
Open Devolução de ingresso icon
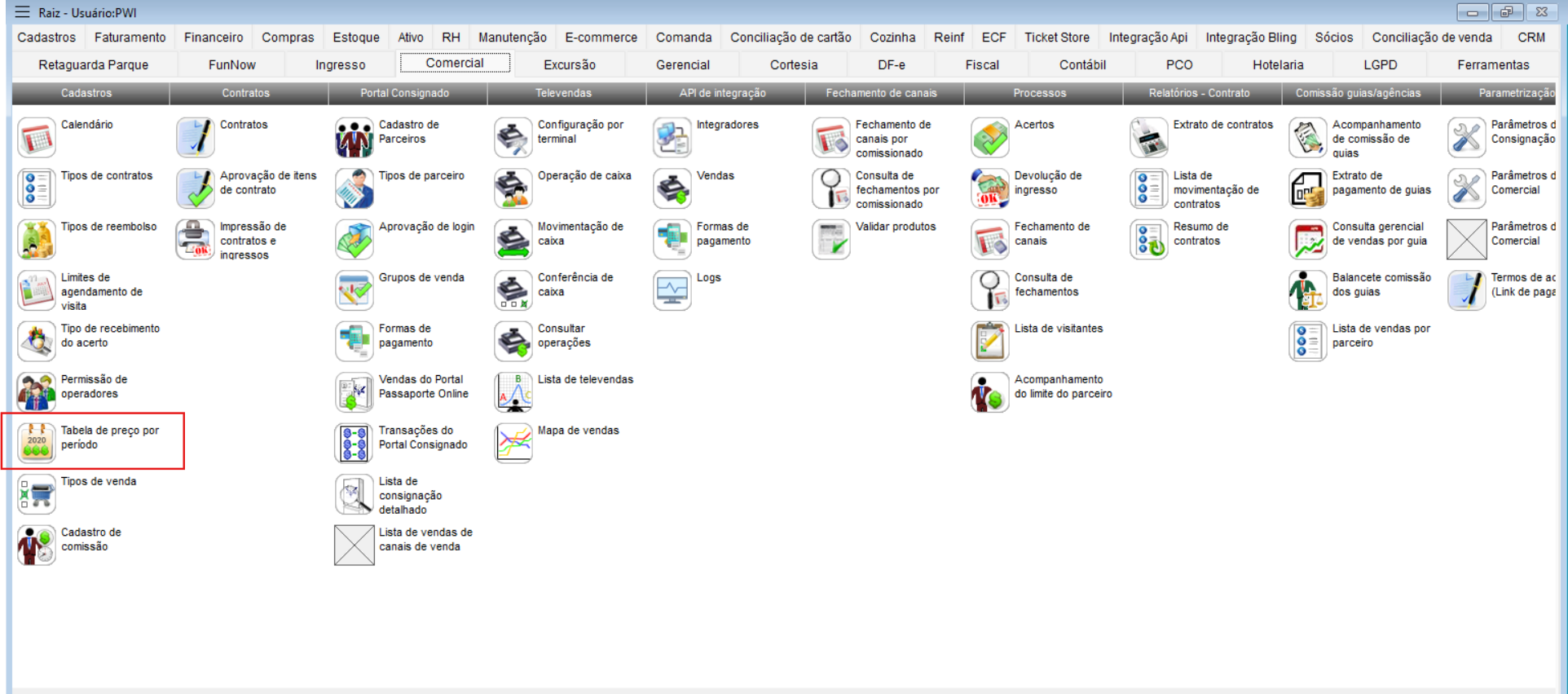(x=990, y=188)
